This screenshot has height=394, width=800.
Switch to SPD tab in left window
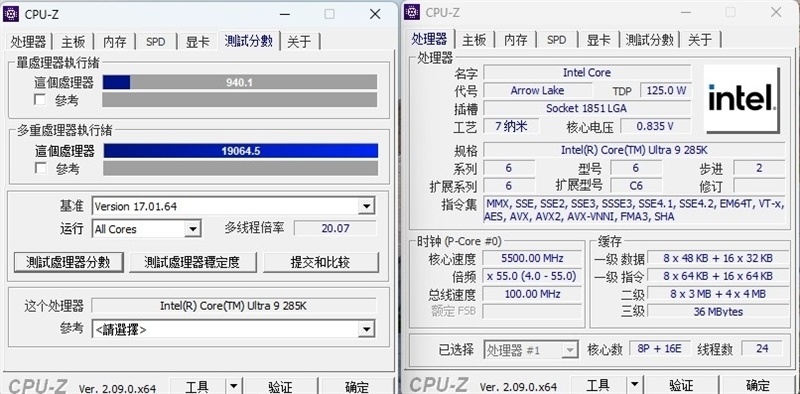[156, 42]
